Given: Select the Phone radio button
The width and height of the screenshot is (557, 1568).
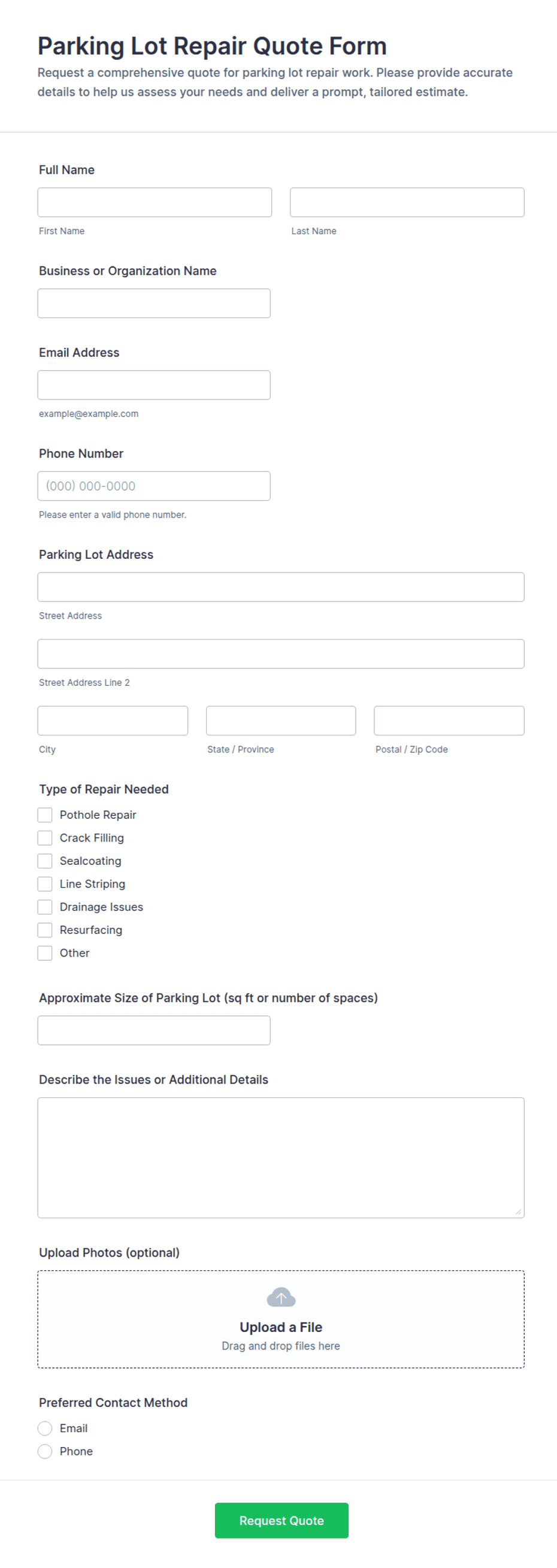Looking at the screenshot, I should point(45,1451).
